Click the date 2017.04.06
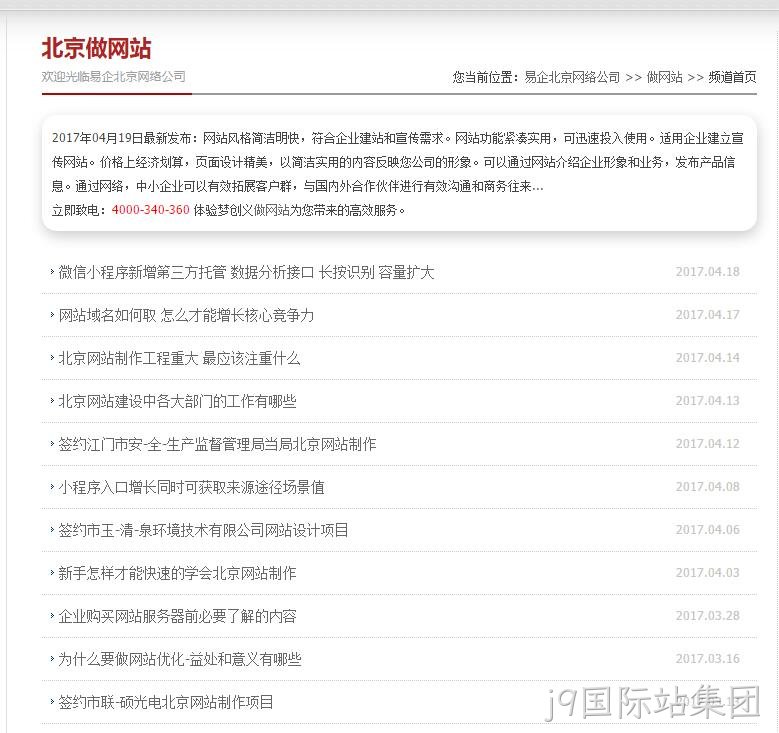This screenshot has height=733, width=779. pyautogui.click(x=707, y=530)
